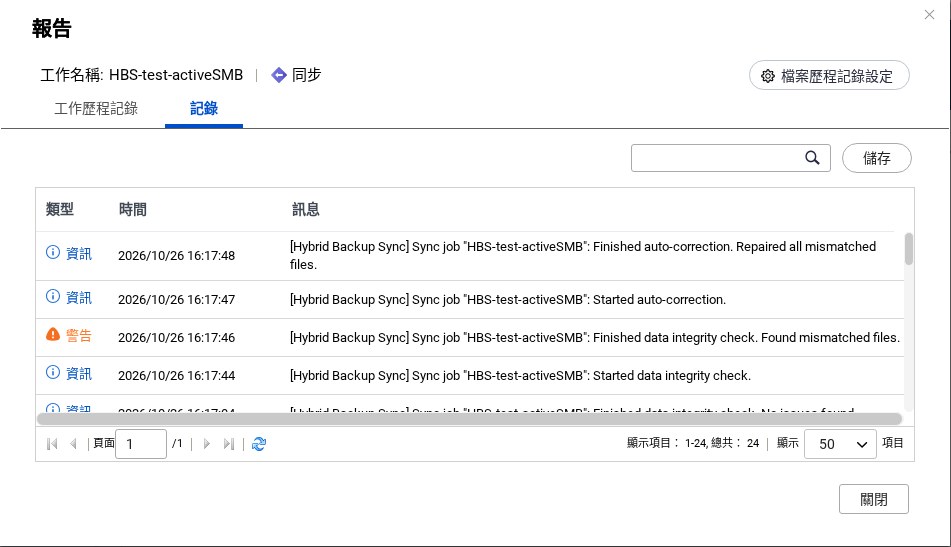The image size is (951, 547).
Task: Click the page number input field
Action: [x=141, y=444]
